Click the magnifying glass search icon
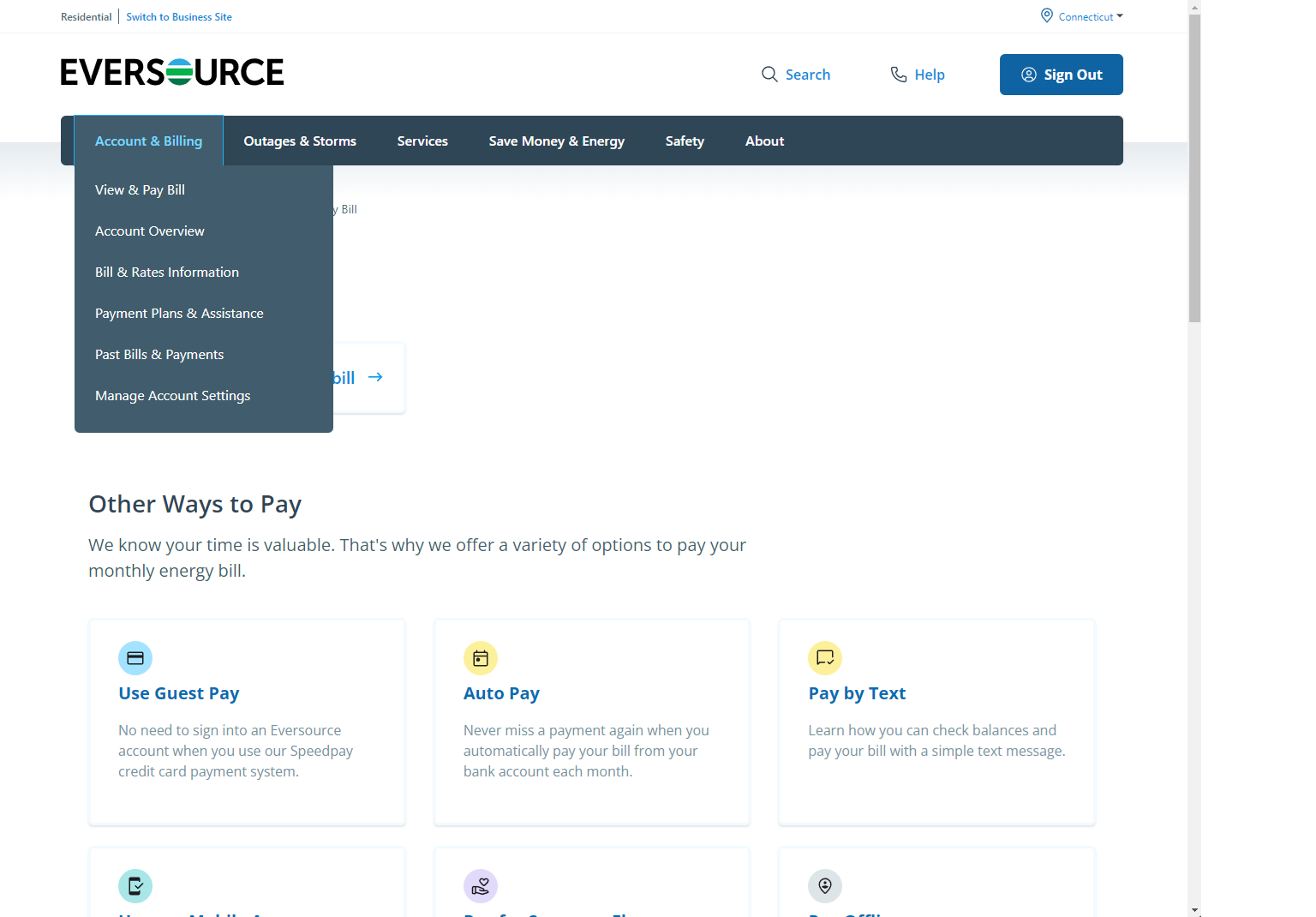This screenshot has height=917, width=1316. point(769,75)
